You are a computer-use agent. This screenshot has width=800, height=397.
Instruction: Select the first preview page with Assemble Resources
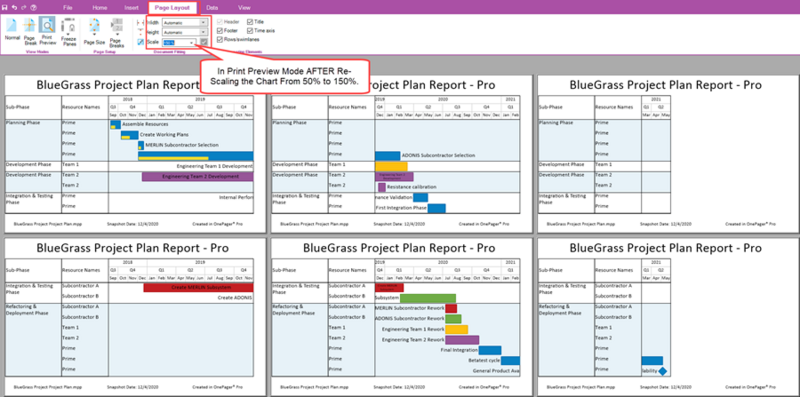point(136,154)
